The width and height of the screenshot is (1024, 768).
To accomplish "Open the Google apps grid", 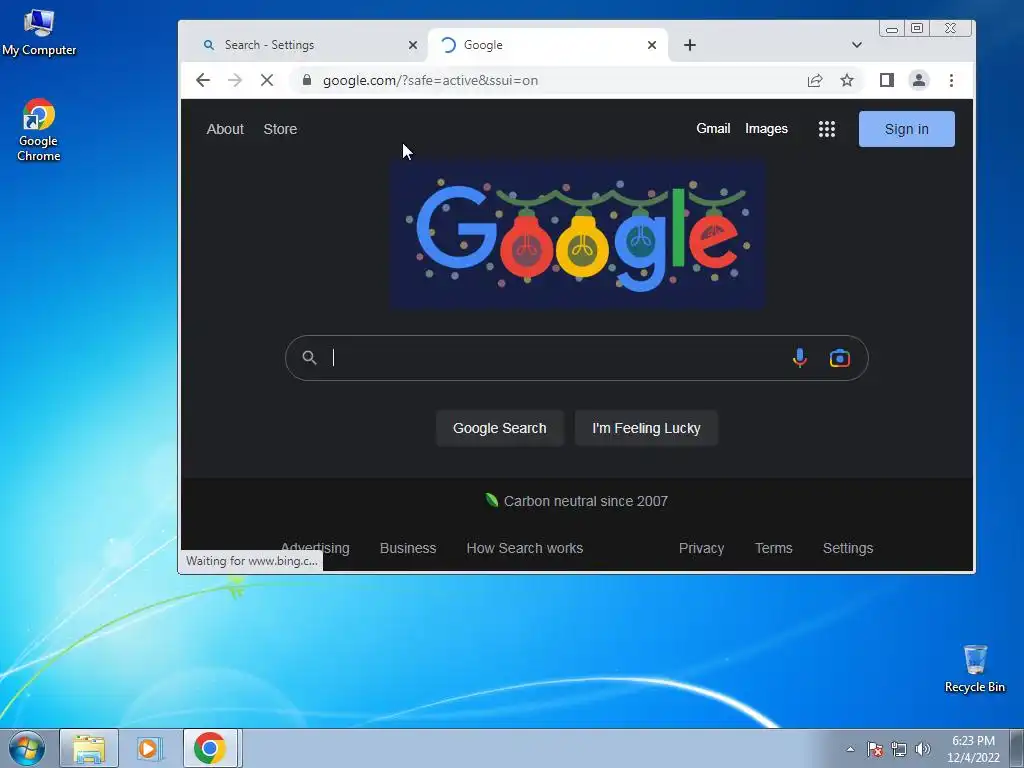I will 827,129.
